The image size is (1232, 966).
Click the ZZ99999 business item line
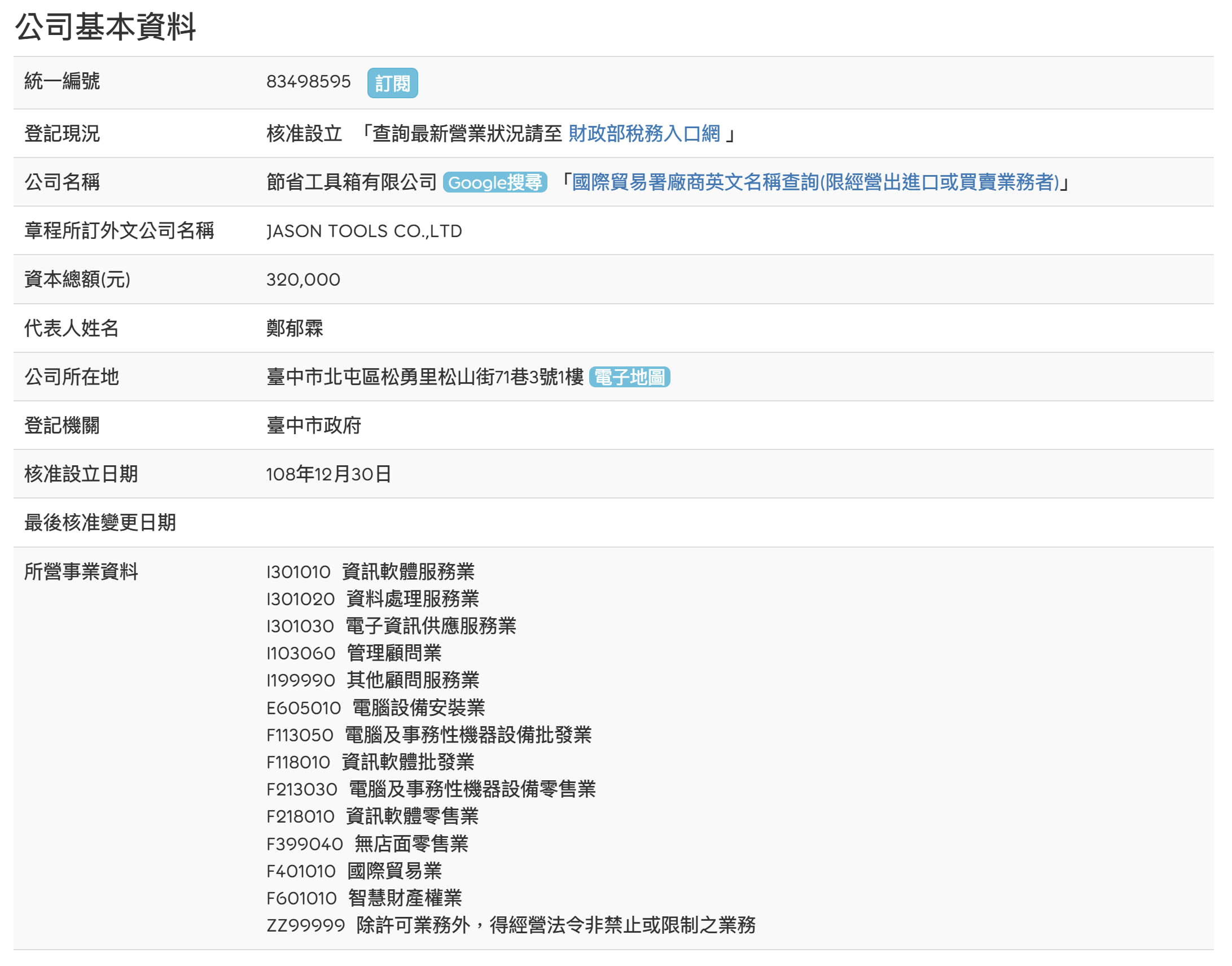(511, 925)
